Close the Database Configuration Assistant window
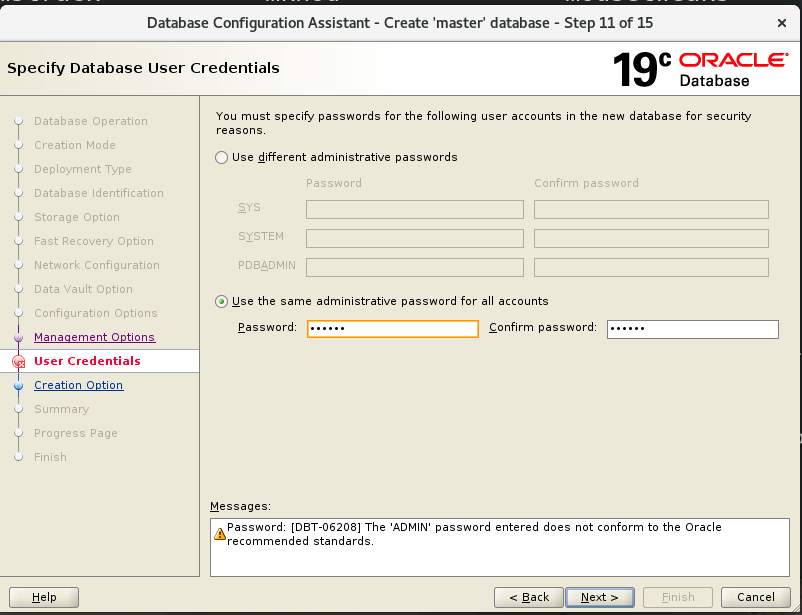The image size is (802, 615). tap(782, 23)
